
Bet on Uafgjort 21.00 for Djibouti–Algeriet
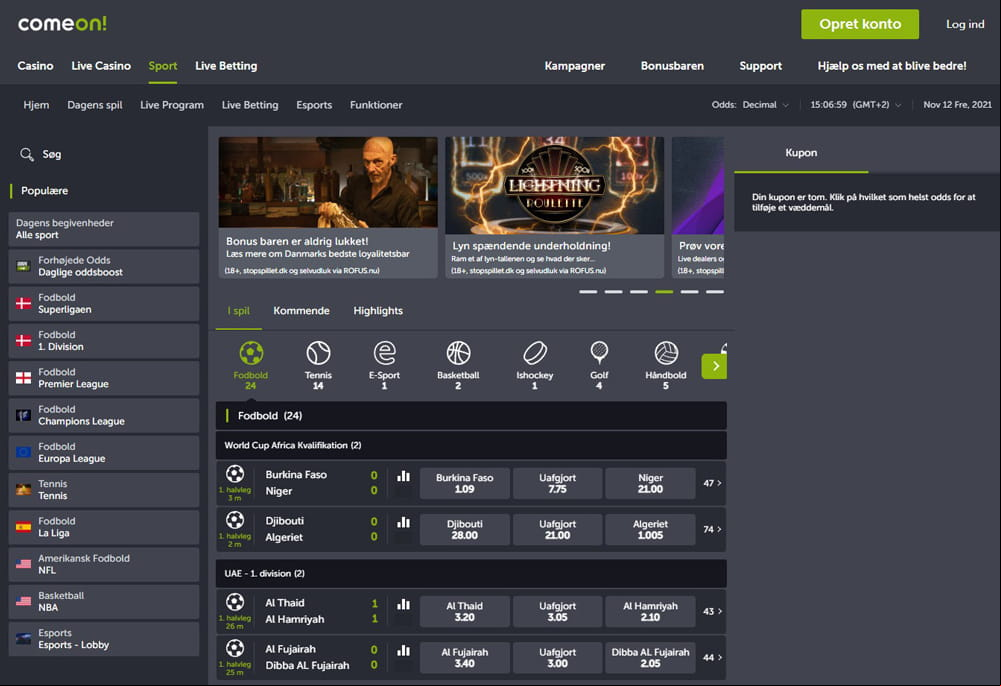[x=557, y=530]
